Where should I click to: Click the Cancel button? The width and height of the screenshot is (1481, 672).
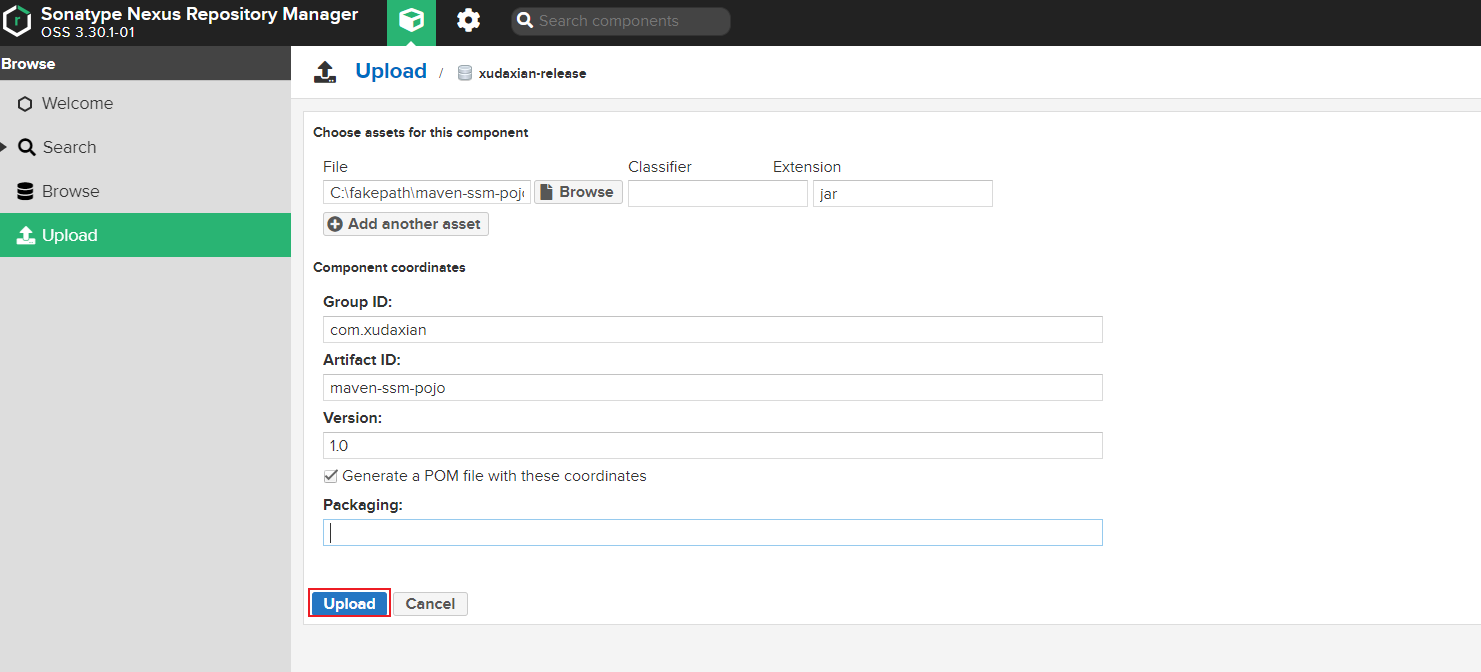[430, 604]
